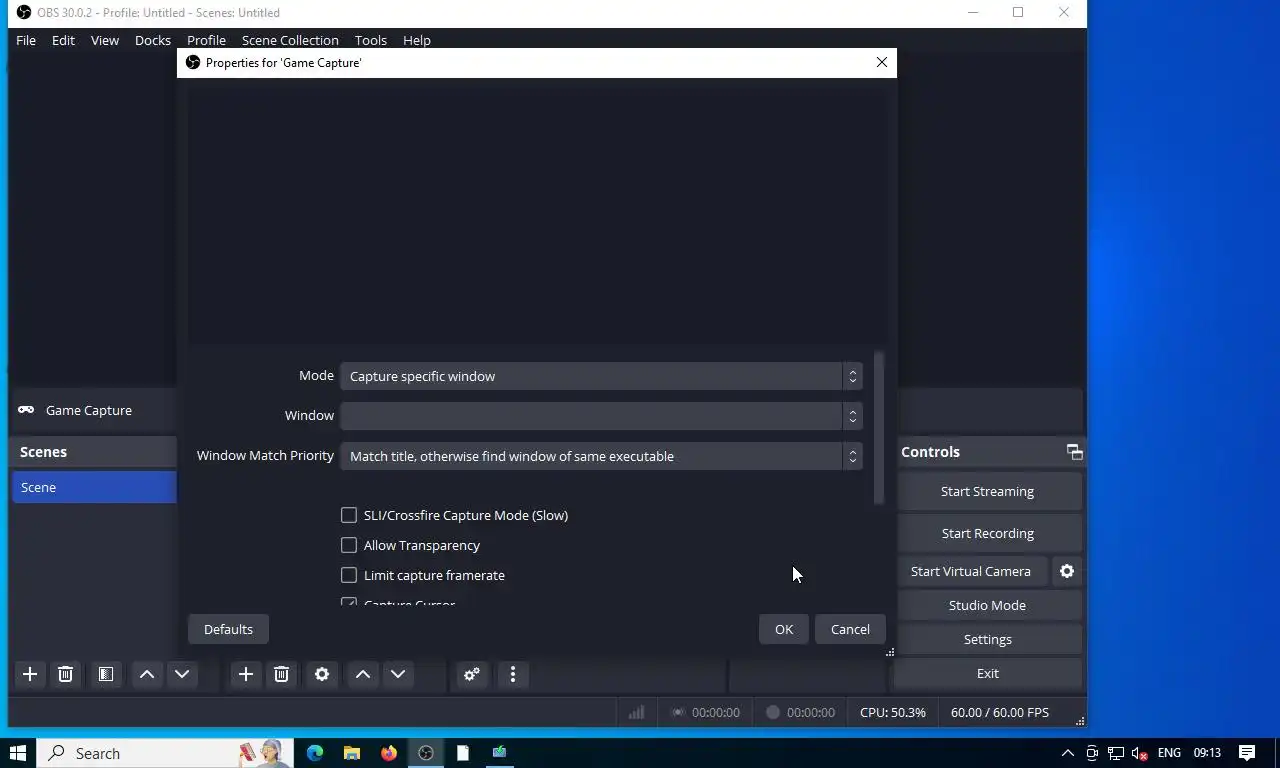Move scene up with Scenes toolbar arrow
Screen dimensions: 1280x768
click(147, 674)
